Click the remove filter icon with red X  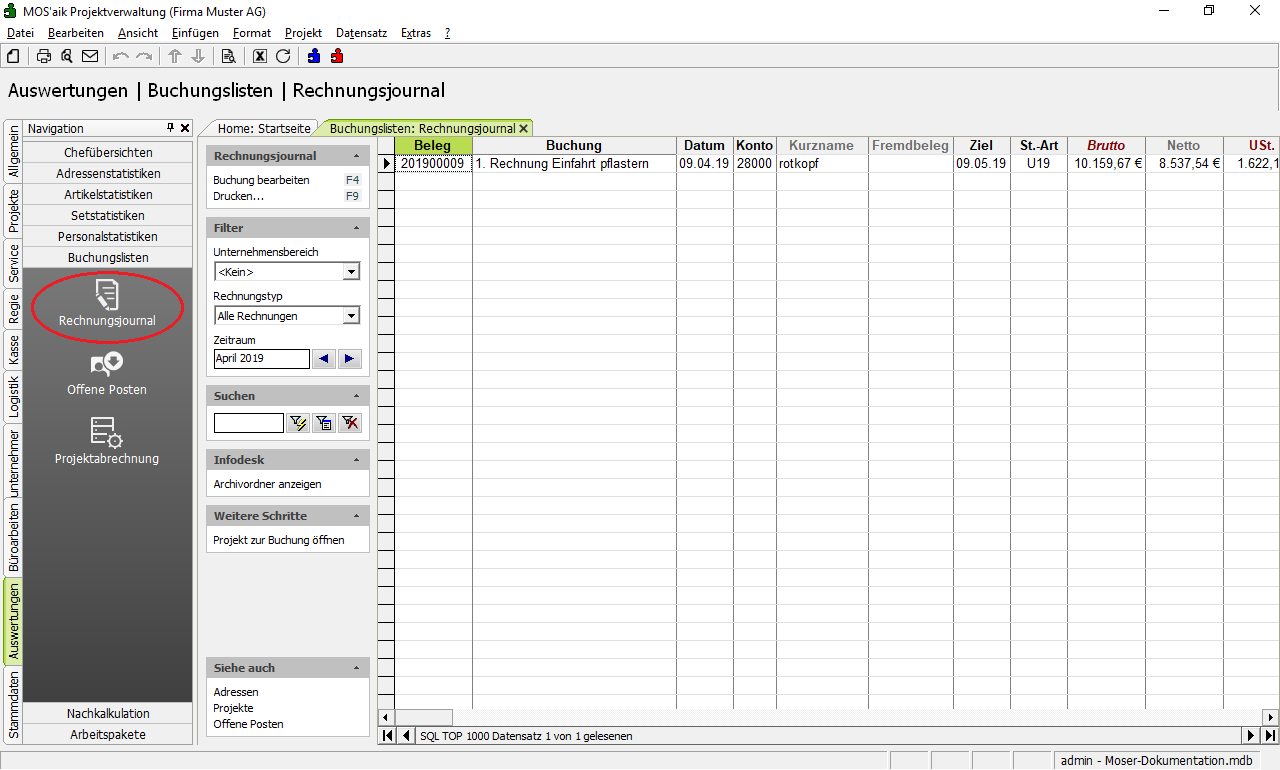349,423
